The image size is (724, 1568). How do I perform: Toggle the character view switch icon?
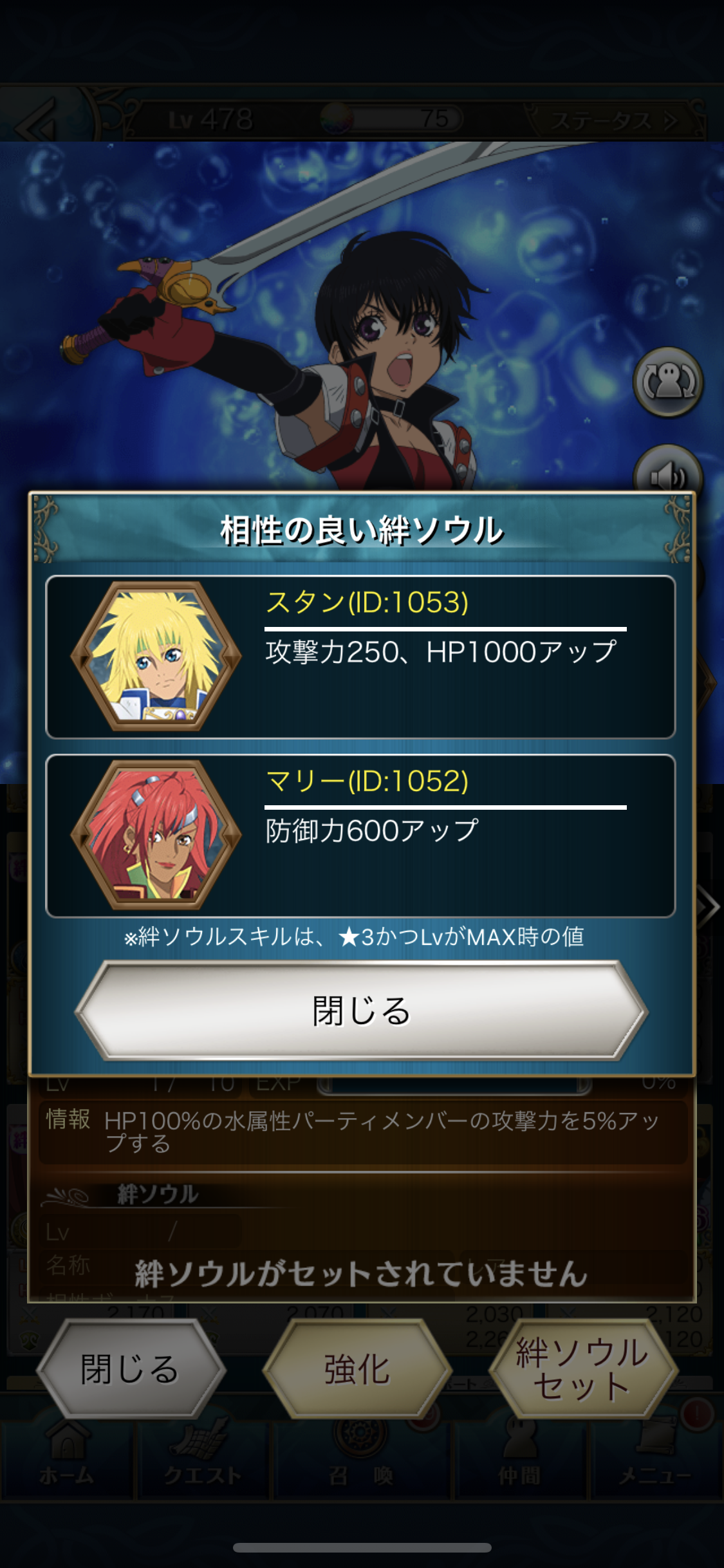[x=669, y=382]
